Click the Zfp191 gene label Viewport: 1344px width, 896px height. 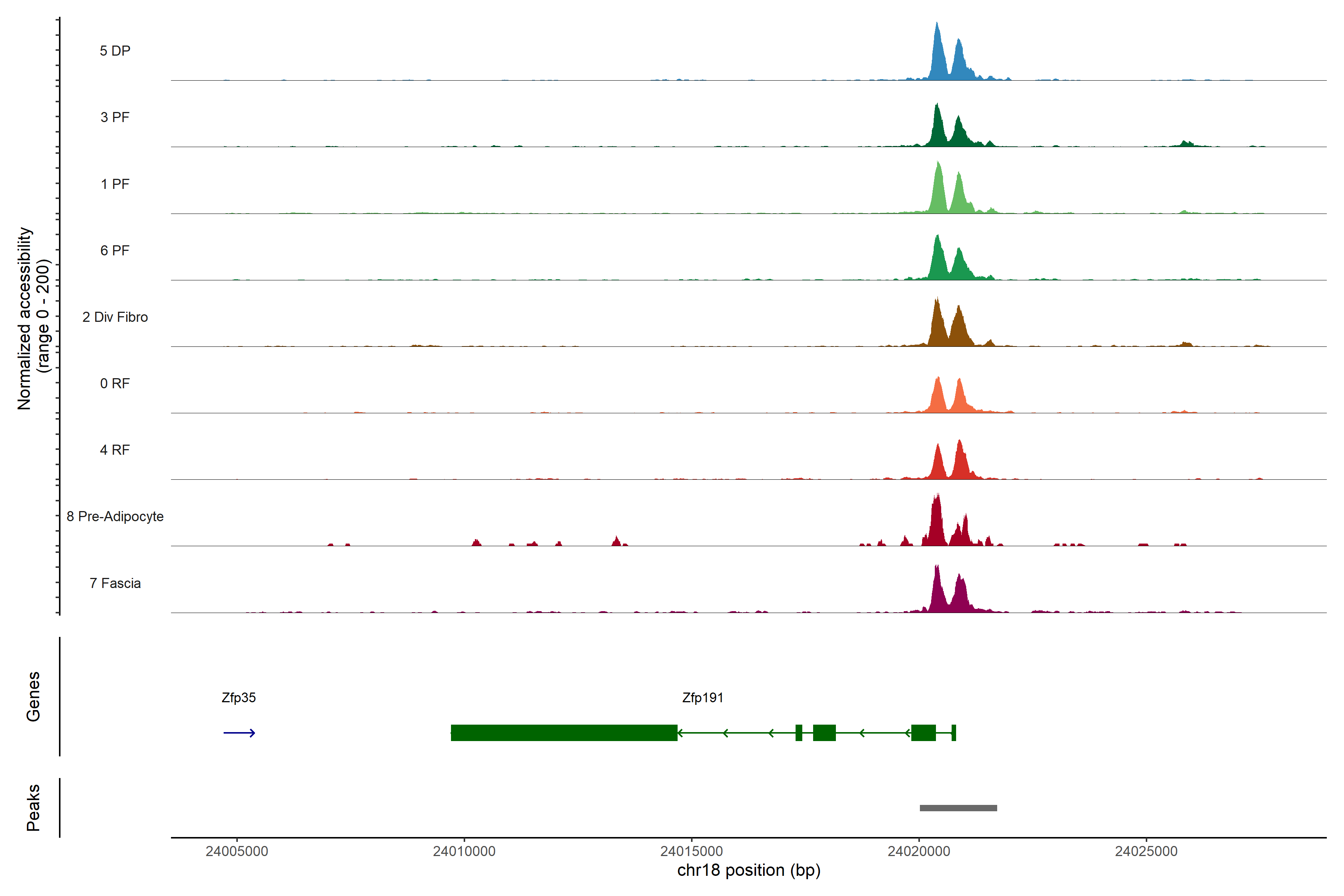point(702,698)
